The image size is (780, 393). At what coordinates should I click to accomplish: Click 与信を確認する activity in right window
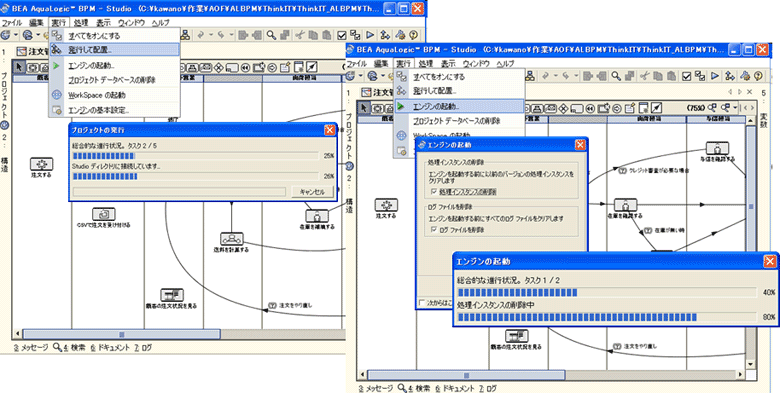click(x=717, y=152)
